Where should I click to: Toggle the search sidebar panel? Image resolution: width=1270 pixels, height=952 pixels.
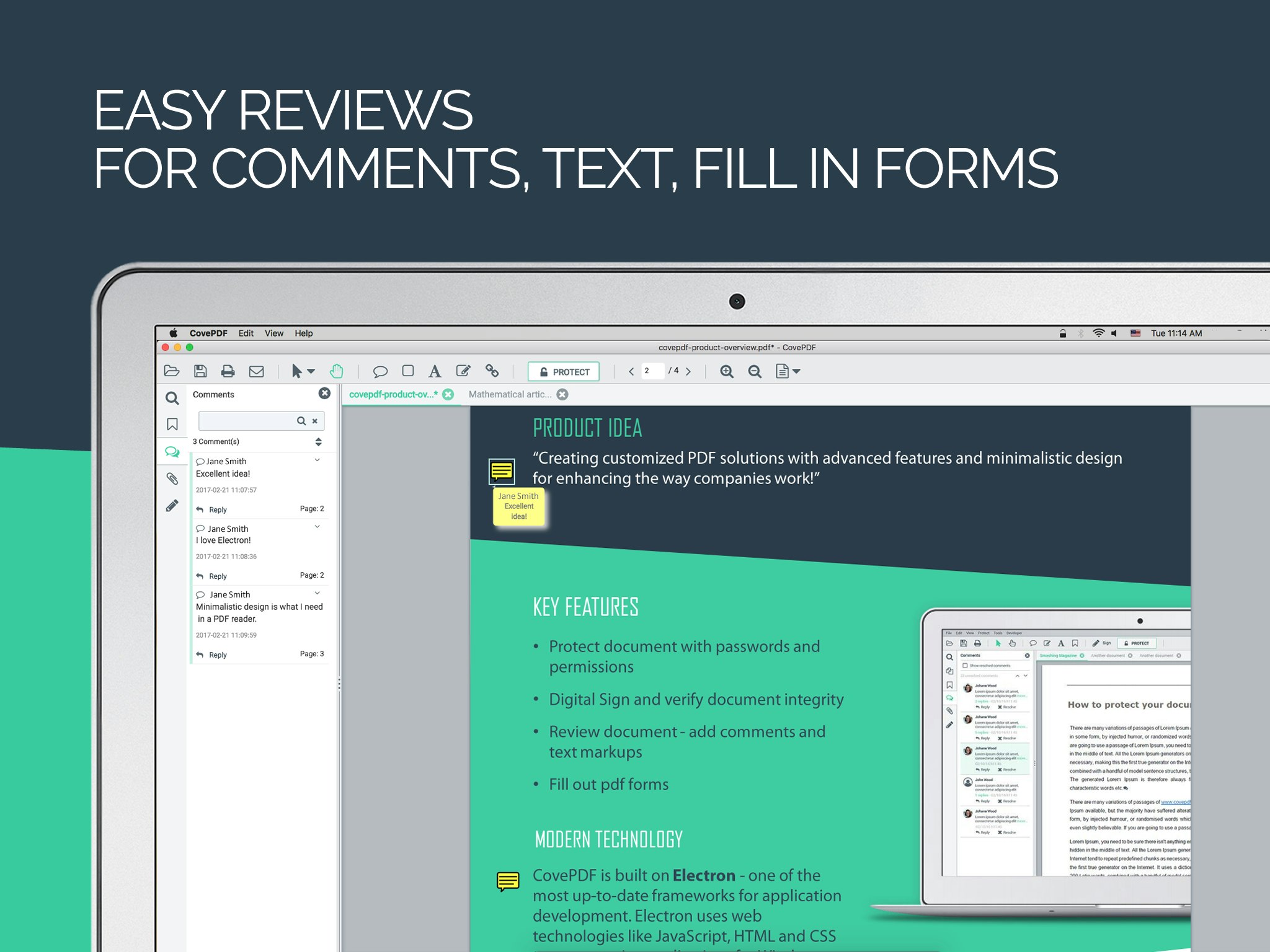pos(172,399)
